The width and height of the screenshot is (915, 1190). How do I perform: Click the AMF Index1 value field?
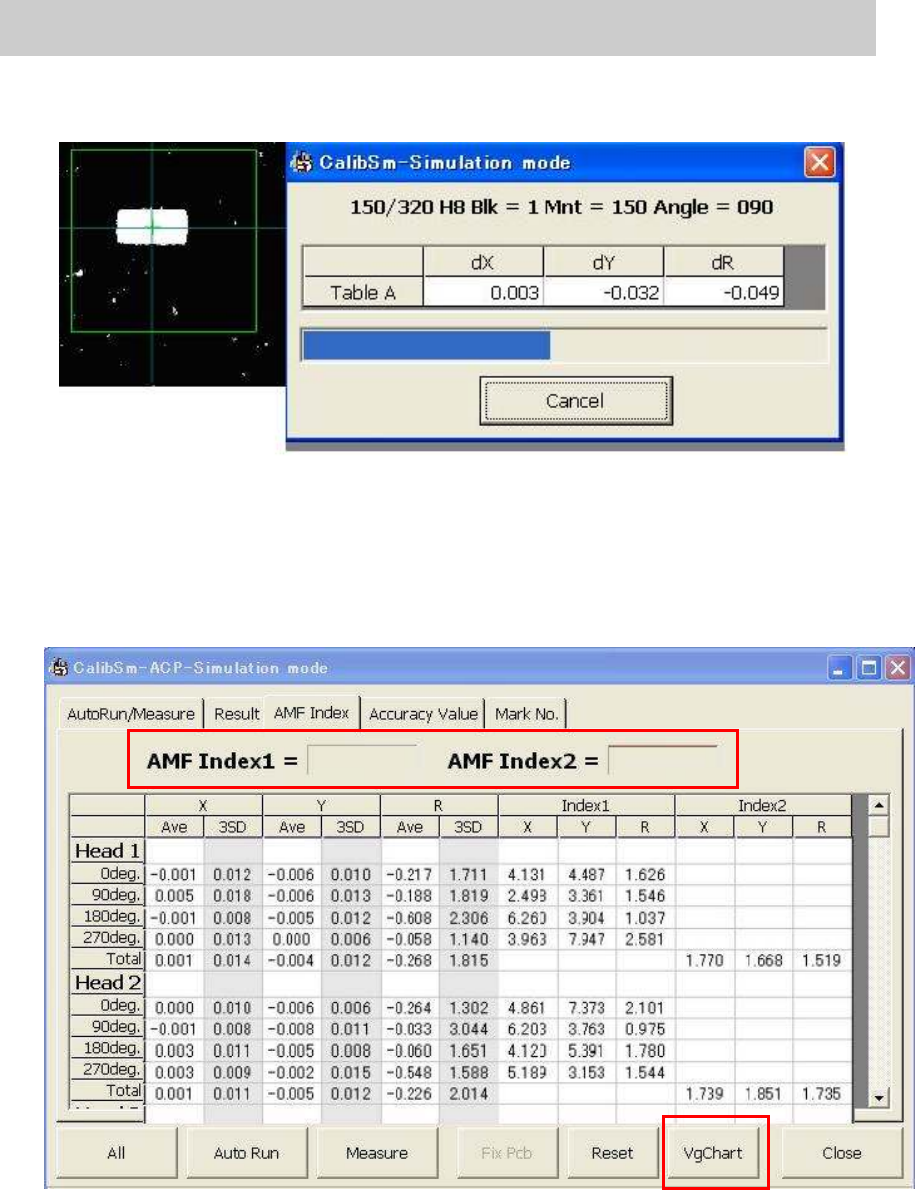coord(361,761)
